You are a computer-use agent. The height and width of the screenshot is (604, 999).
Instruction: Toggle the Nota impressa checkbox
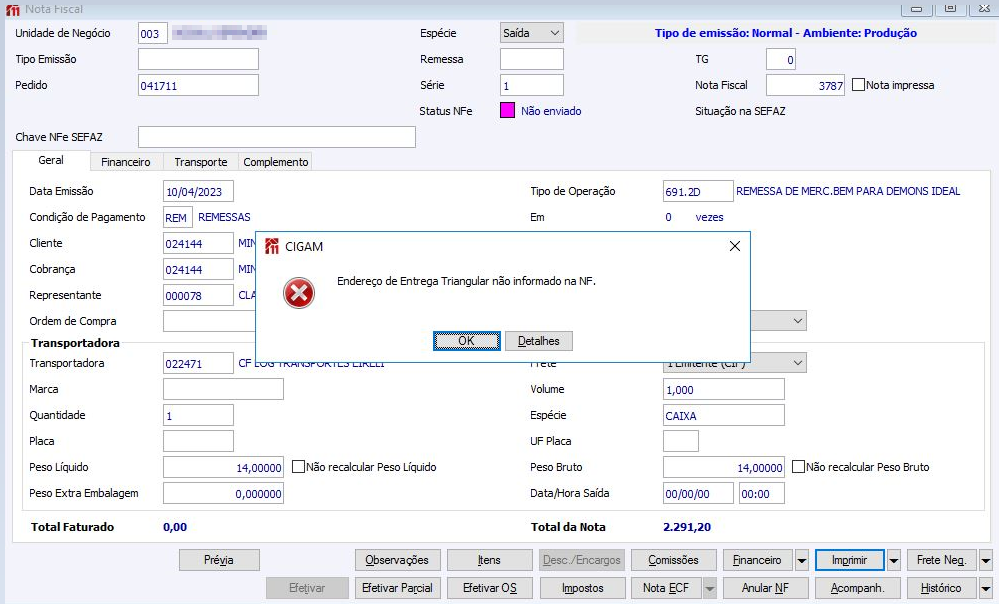(858, 85)
